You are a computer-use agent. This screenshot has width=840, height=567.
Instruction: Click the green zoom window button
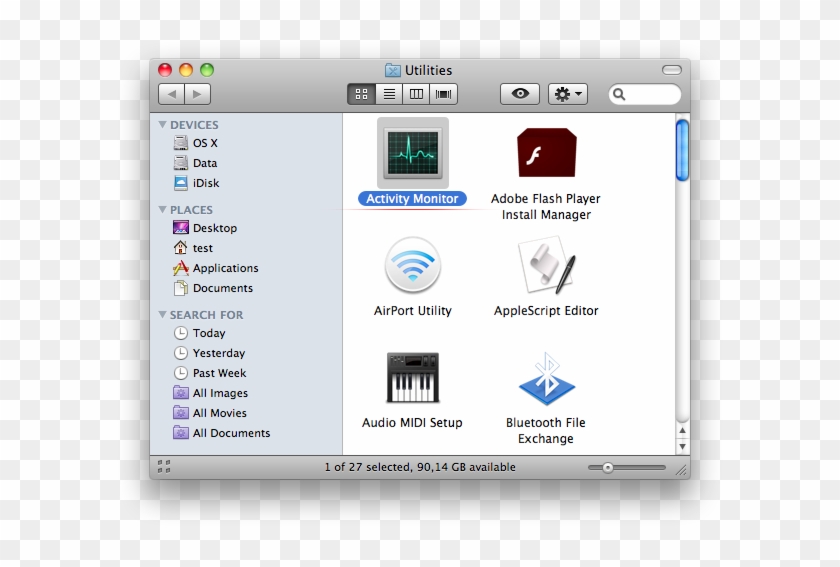pos(207,70)
